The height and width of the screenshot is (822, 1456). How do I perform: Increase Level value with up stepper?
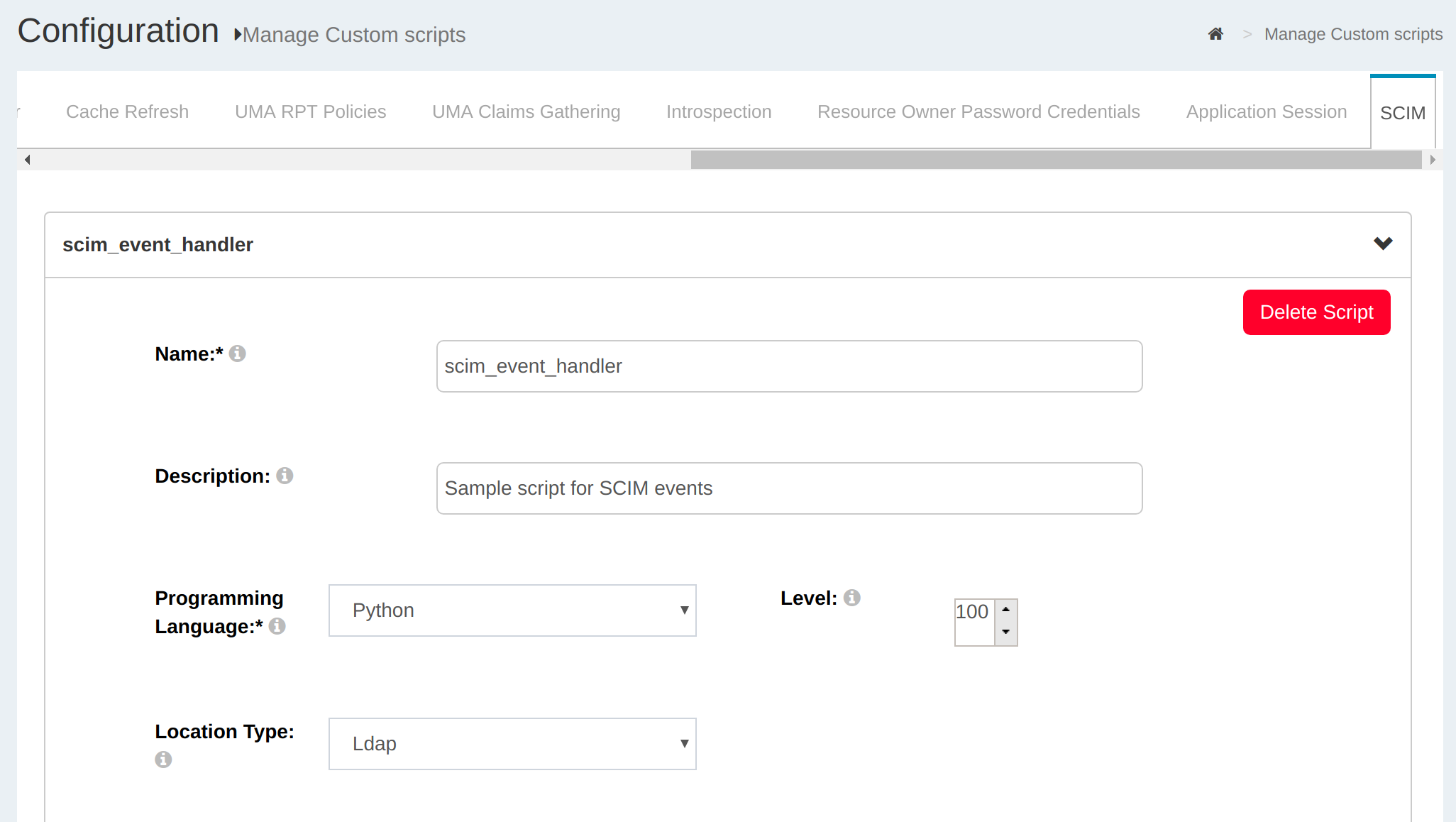tap(1005, 610)
